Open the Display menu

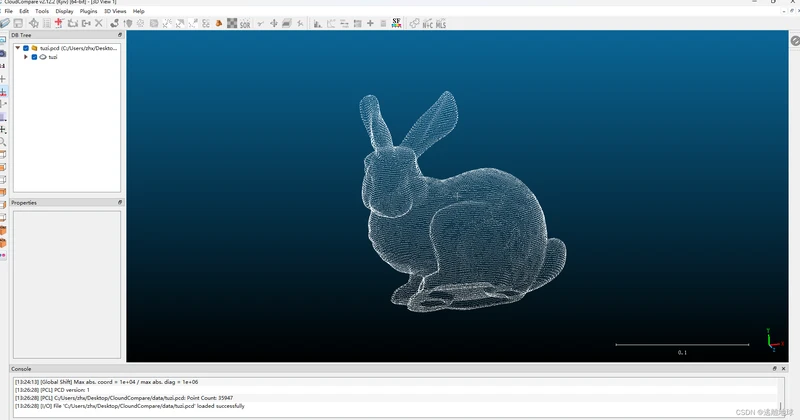click(64, 11)
